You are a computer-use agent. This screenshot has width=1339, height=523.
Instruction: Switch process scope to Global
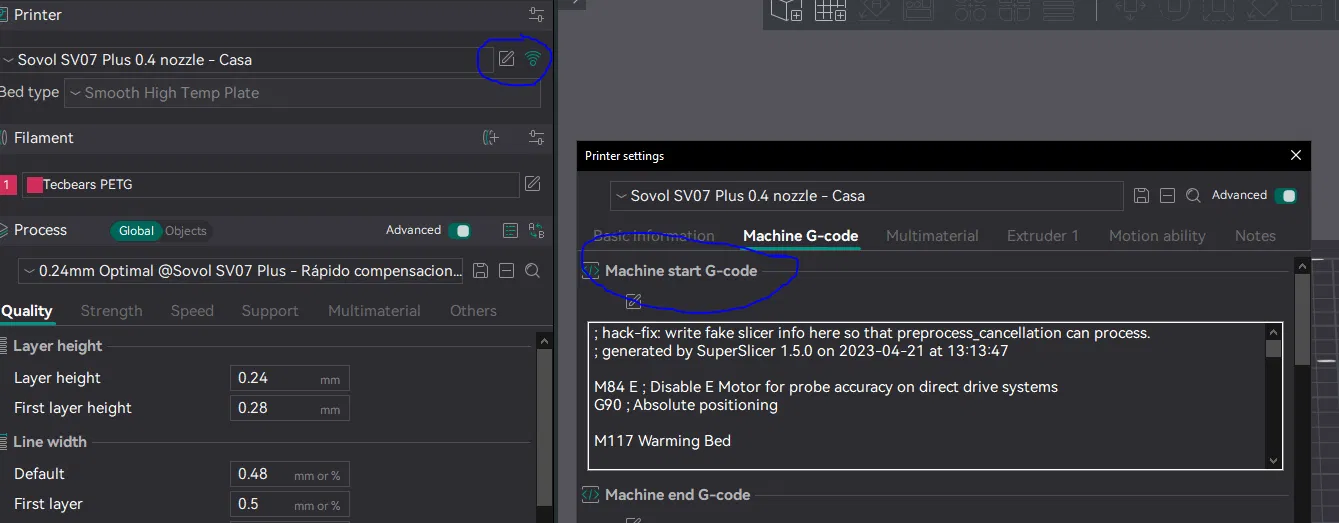coord(136,231)
